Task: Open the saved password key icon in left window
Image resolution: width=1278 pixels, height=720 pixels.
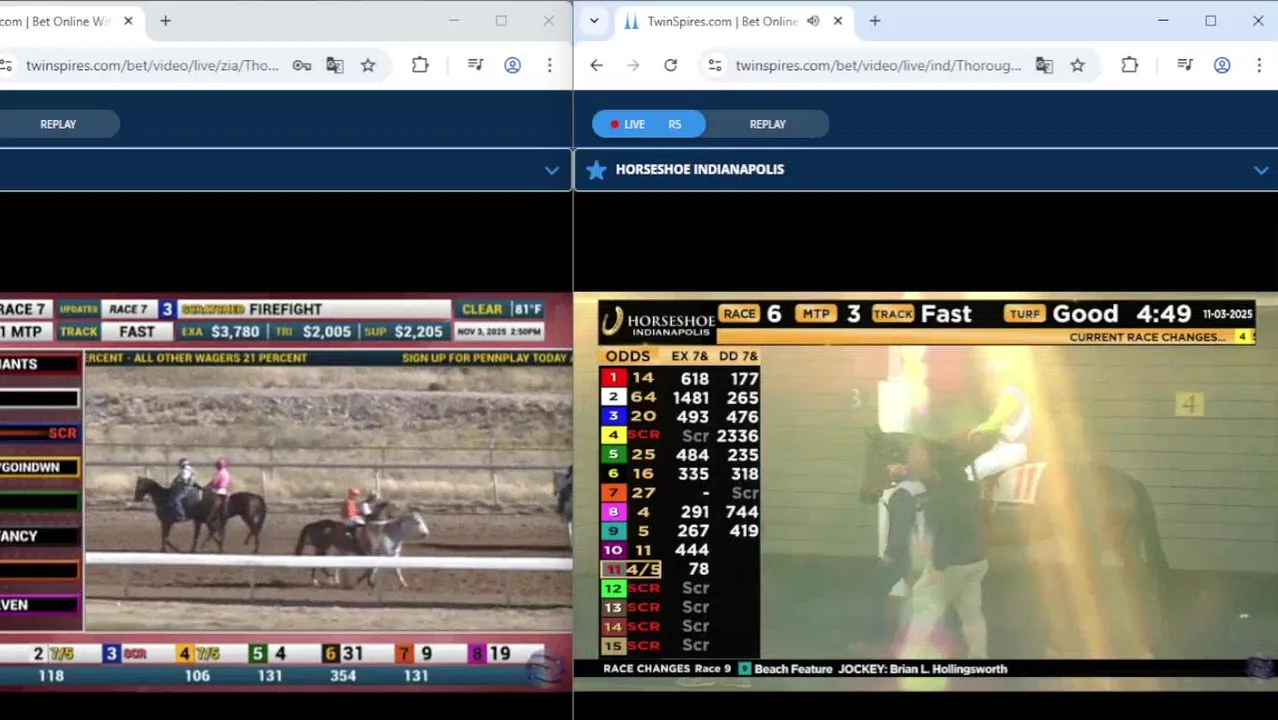Action: pyautogui.click(x=301, y=65)
